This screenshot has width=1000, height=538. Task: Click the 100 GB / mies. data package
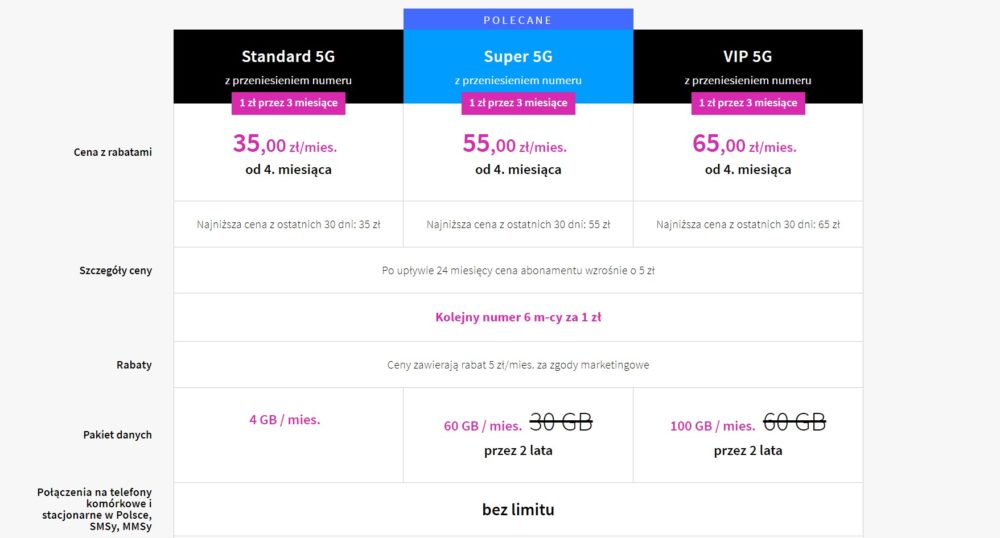712,426
